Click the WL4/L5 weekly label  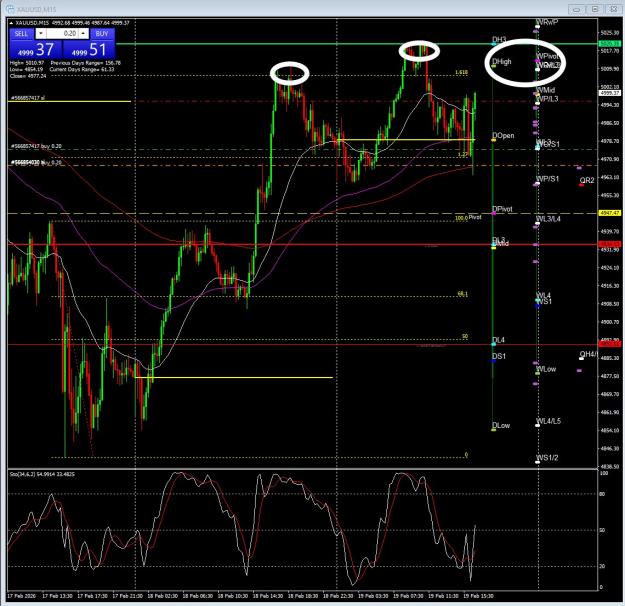coord(548,421)
